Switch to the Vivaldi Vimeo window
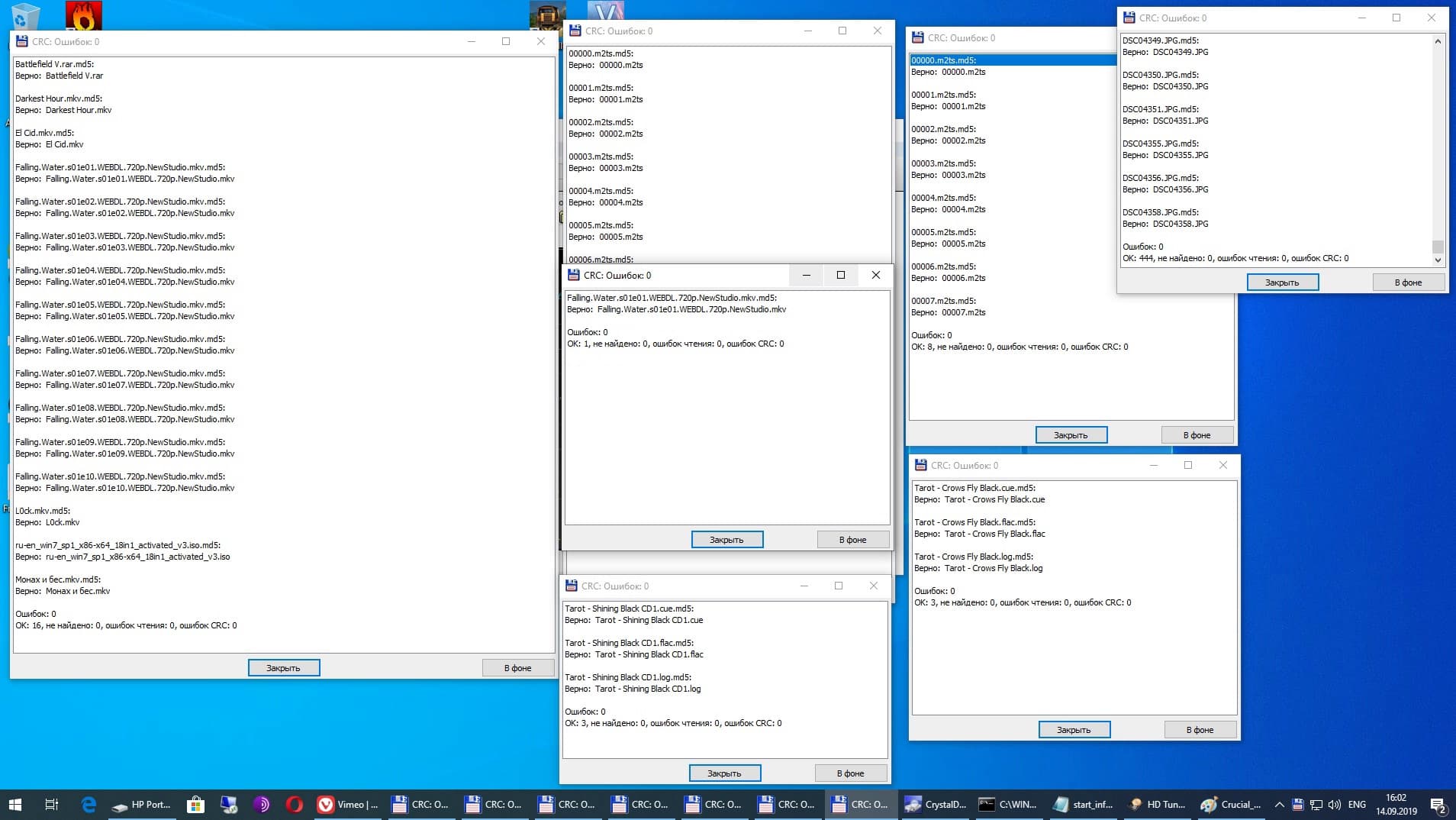 pyautogui.click(x=348, y=804)
